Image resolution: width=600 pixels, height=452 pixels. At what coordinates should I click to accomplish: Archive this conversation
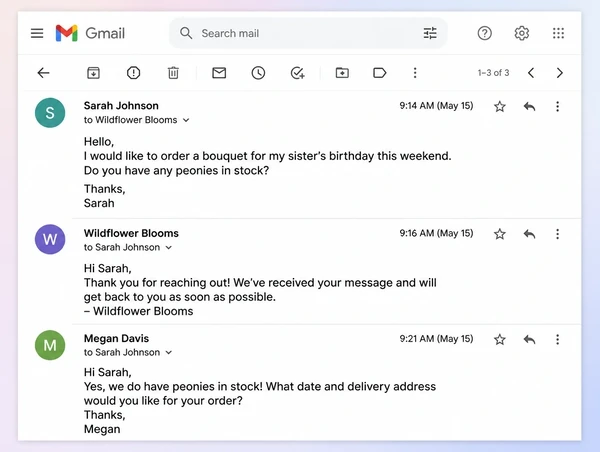93,73
